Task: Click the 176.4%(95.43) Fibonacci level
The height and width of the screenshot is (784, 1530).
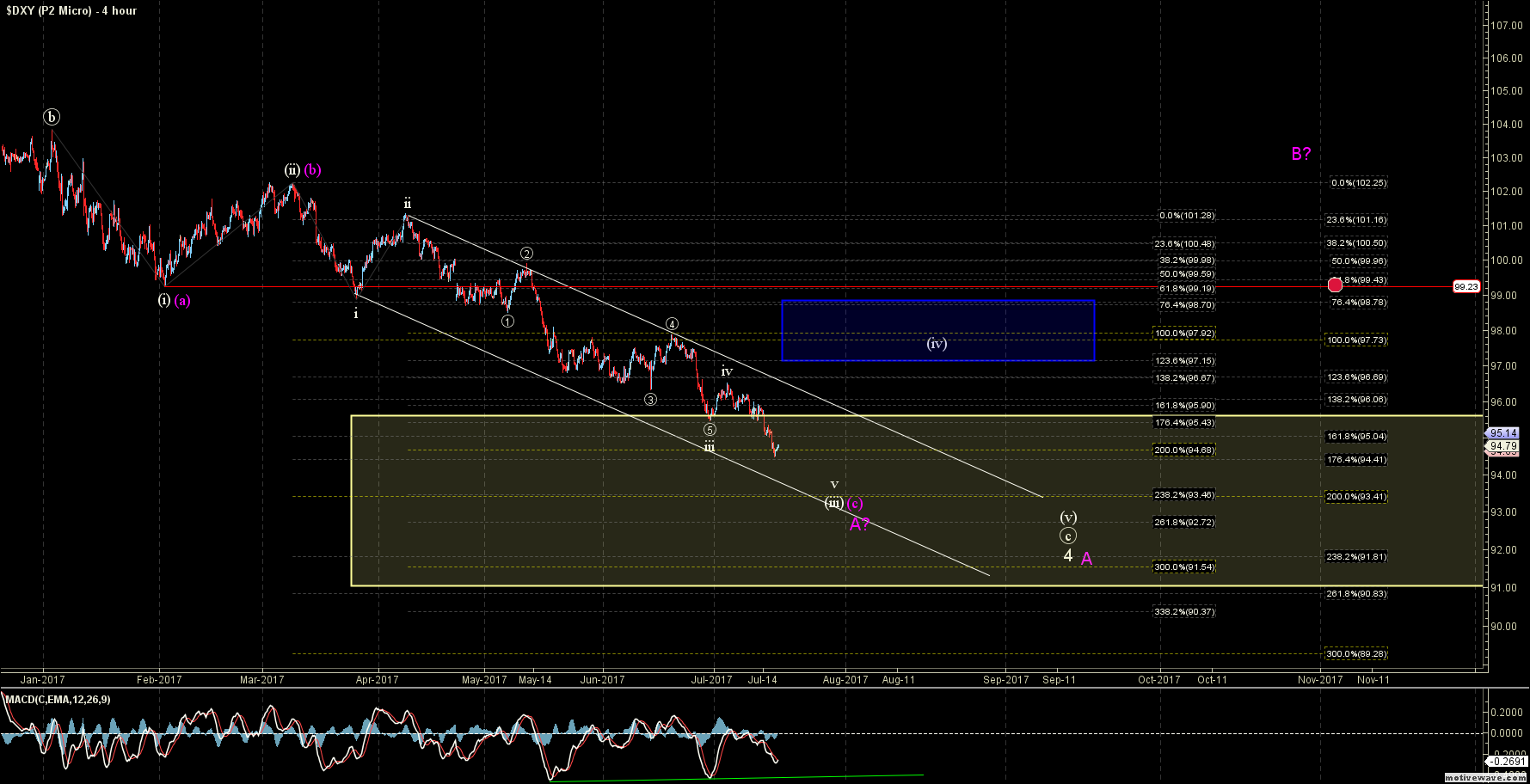Action: pyautogui.click(x=1184, y=422)
